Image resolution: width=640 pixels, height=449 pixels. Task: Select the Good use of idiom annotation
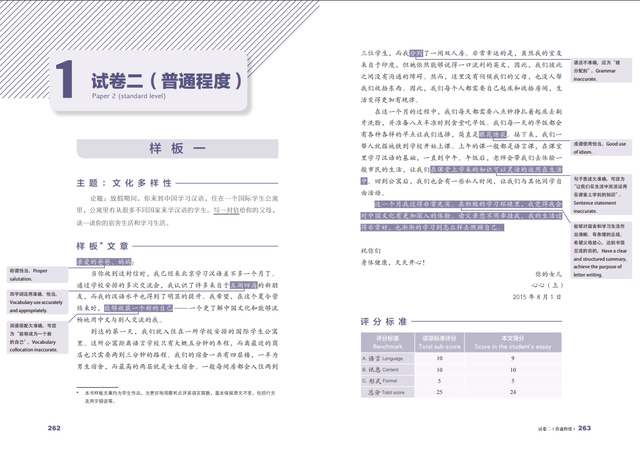(x=601, y=148)
